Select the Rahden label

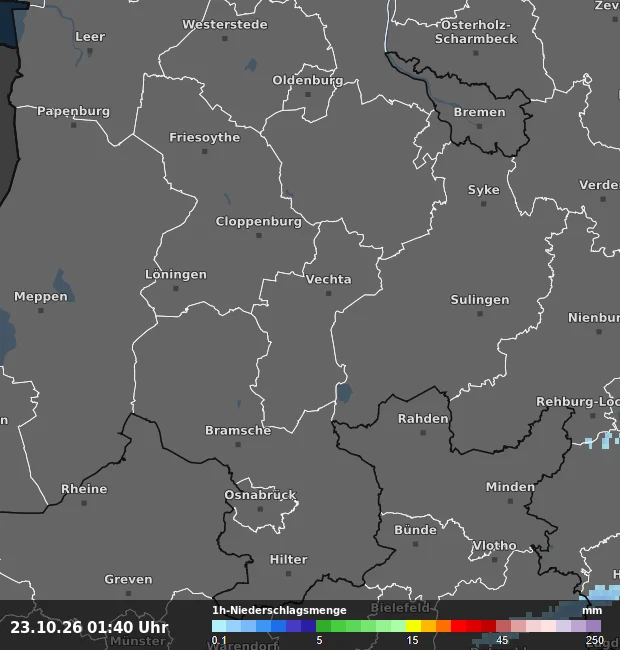pos(423,419)
